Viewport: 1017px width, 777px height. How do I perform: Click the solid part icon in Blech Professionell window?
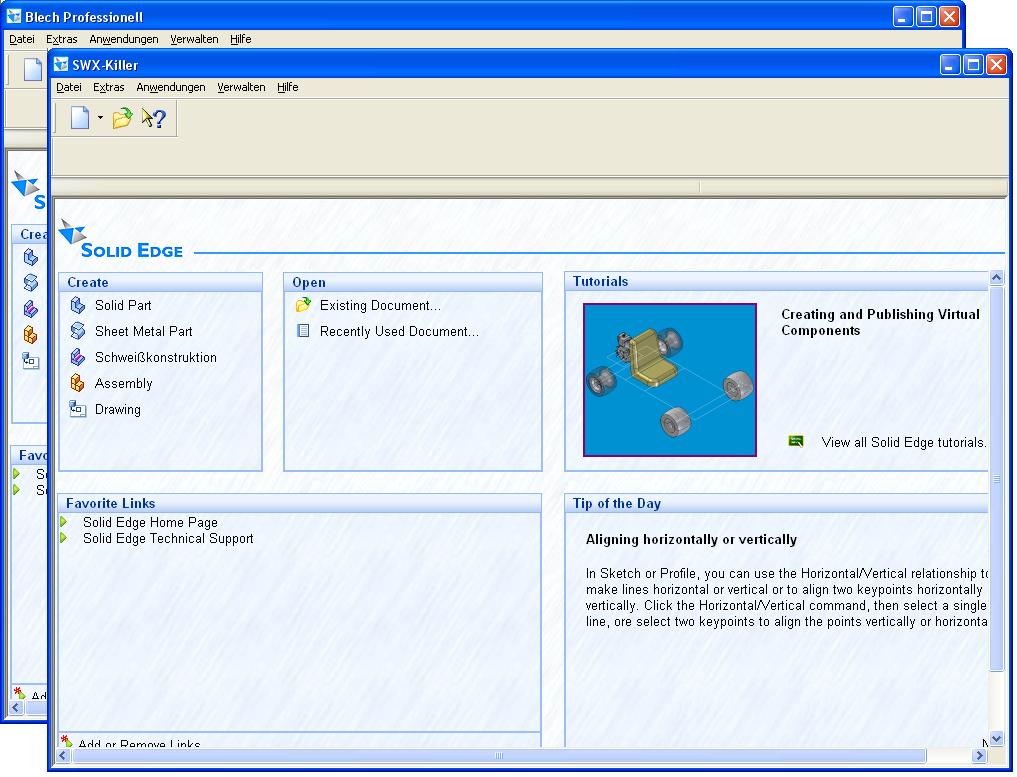tap(30, 257)
